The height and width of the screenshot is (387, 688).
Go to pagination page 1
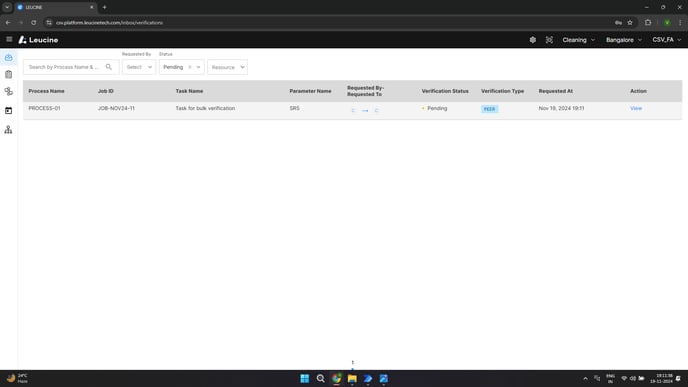point(352,362)
